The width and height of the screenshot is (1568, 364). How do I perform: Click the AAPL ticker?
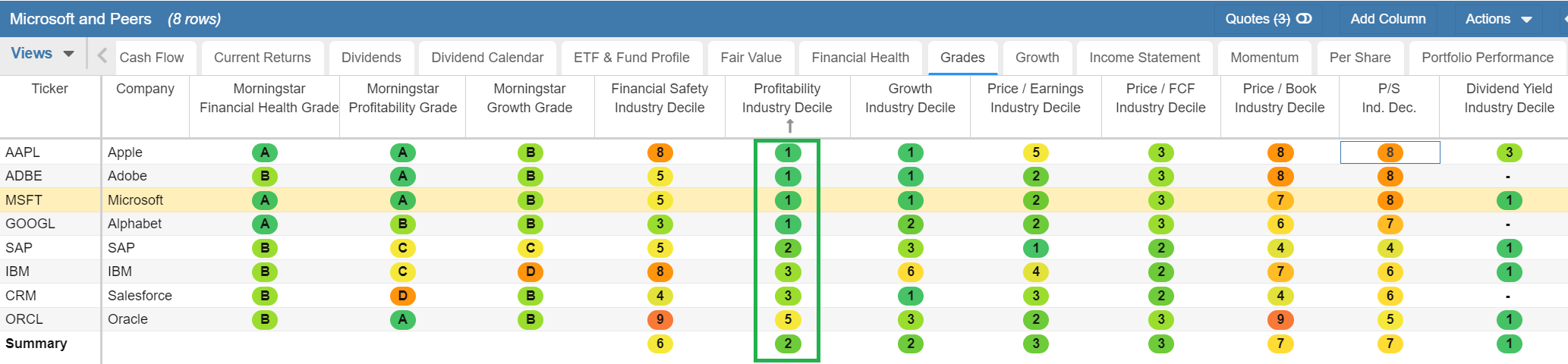(23, 152)
